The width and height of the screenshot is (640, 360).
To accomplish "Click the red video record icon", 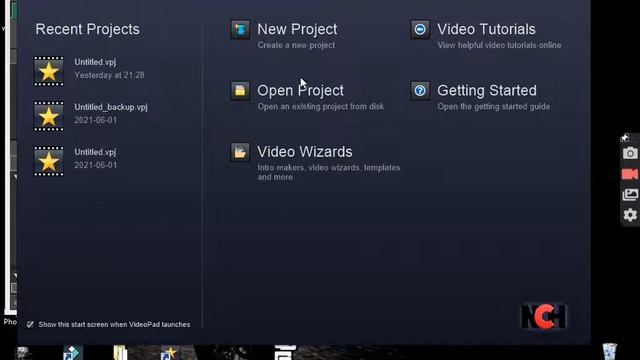I will click(x=630, y=174).
